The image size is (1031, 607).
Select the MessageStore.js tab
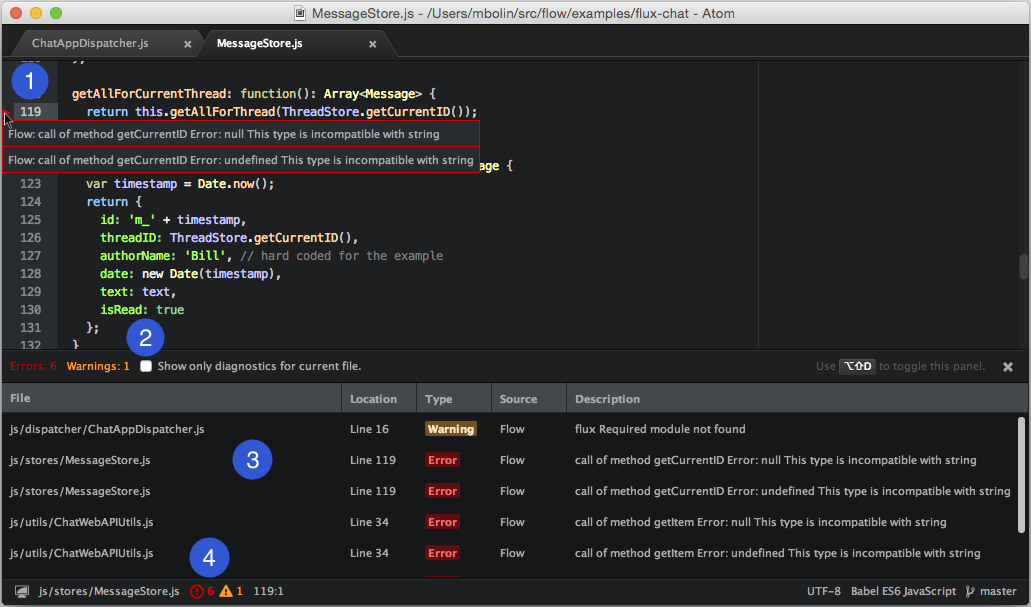pyautogui.click(x=259, y=44)
